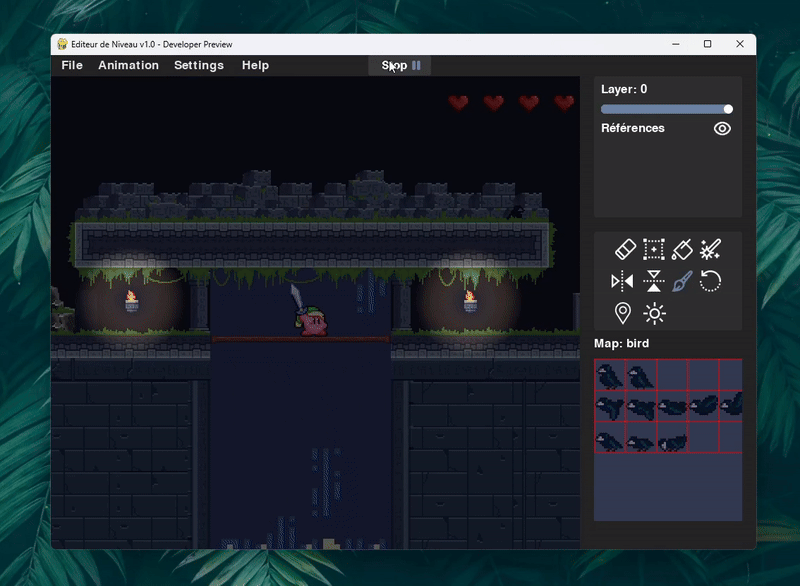The width and height of the screenshot is (800, 586).
Task: Pick the fourth flying bird tile, middle row
Action: (704, 406)
